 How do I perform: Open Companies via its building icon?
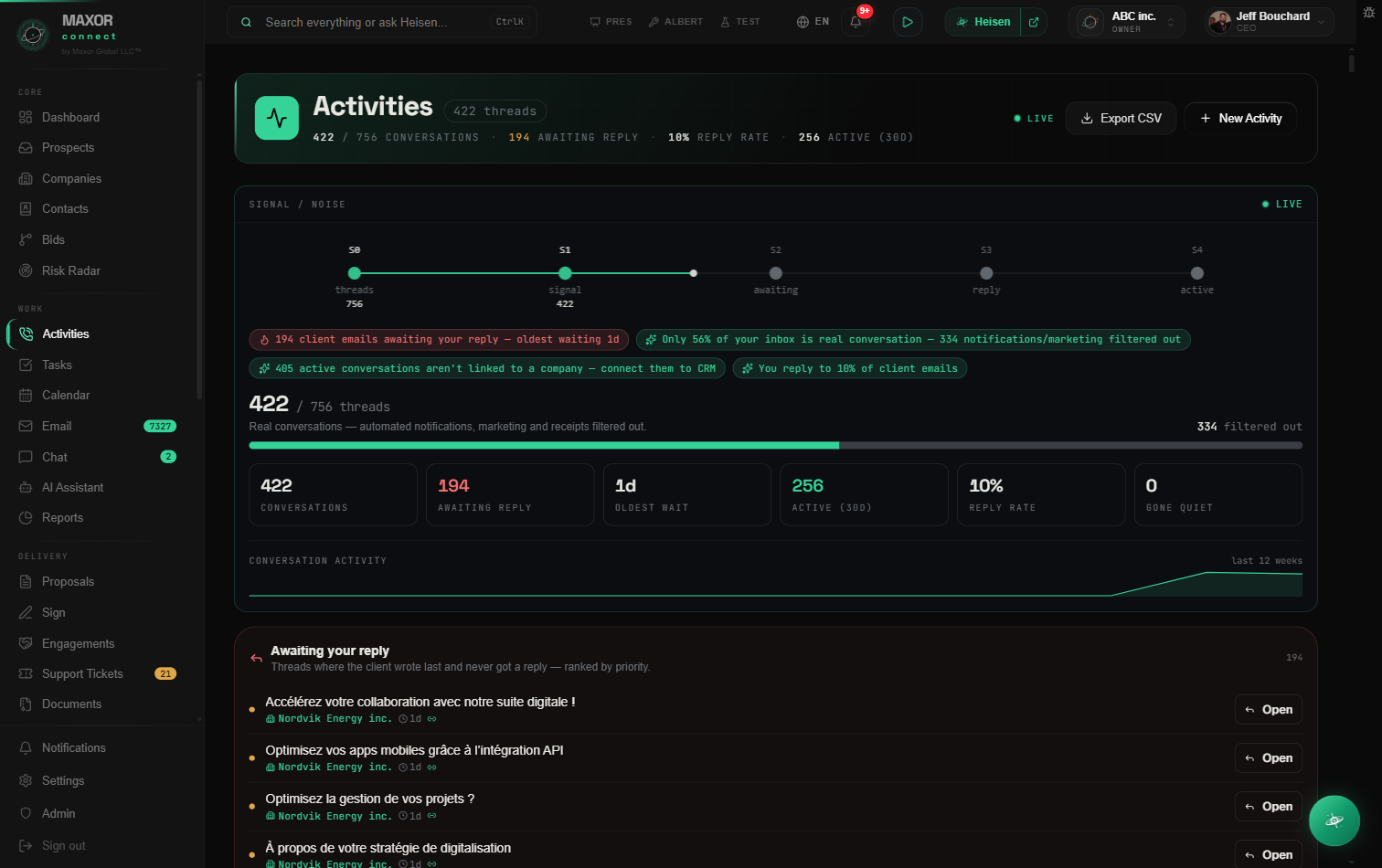(x=26, y=178)
